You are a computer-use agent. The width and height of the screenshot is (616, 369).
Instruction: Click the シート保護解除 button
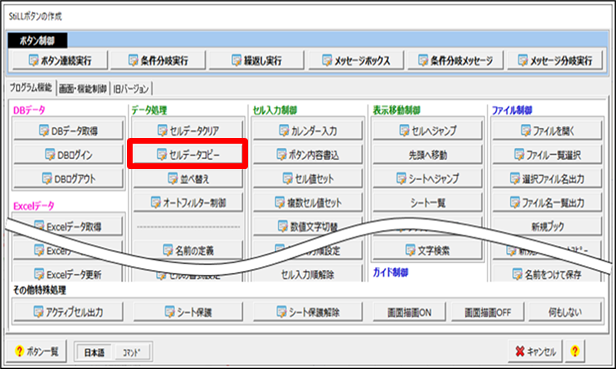308,312
